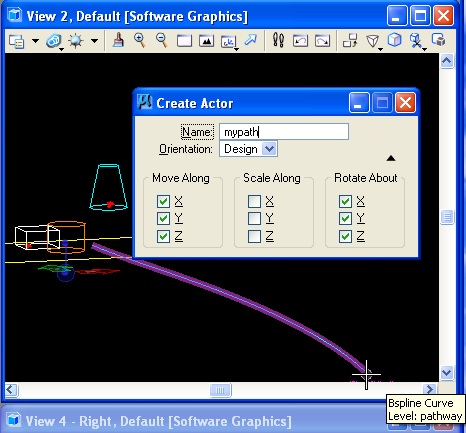Expand the brightness sun icon dropdown
The height and width of the screenshot is (433, 466).
pyautogui.click(x=95, y=41)
